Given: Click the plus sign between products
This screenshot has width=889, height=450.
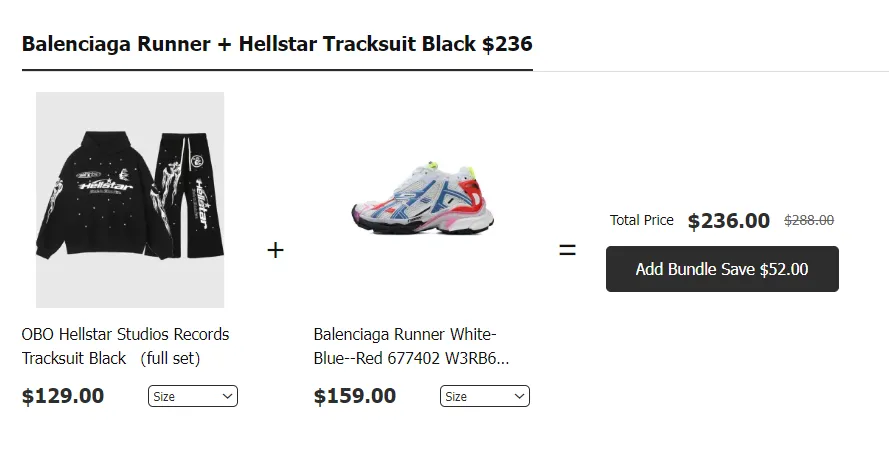Looking at the screenshot, I should [x=276, y=250].
